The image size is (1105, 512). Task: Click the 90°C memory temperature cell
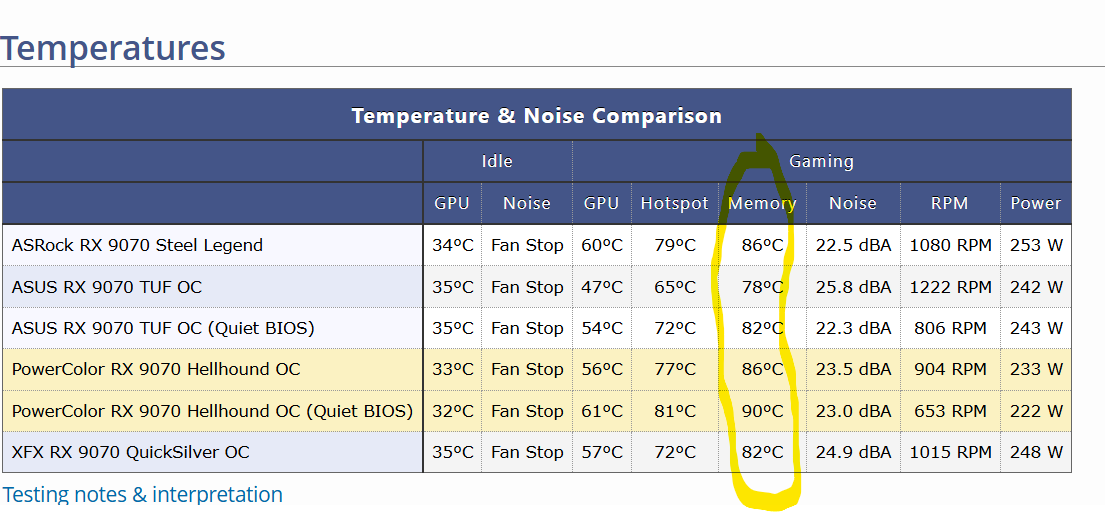pyautogui.click(x=763, y=411)
